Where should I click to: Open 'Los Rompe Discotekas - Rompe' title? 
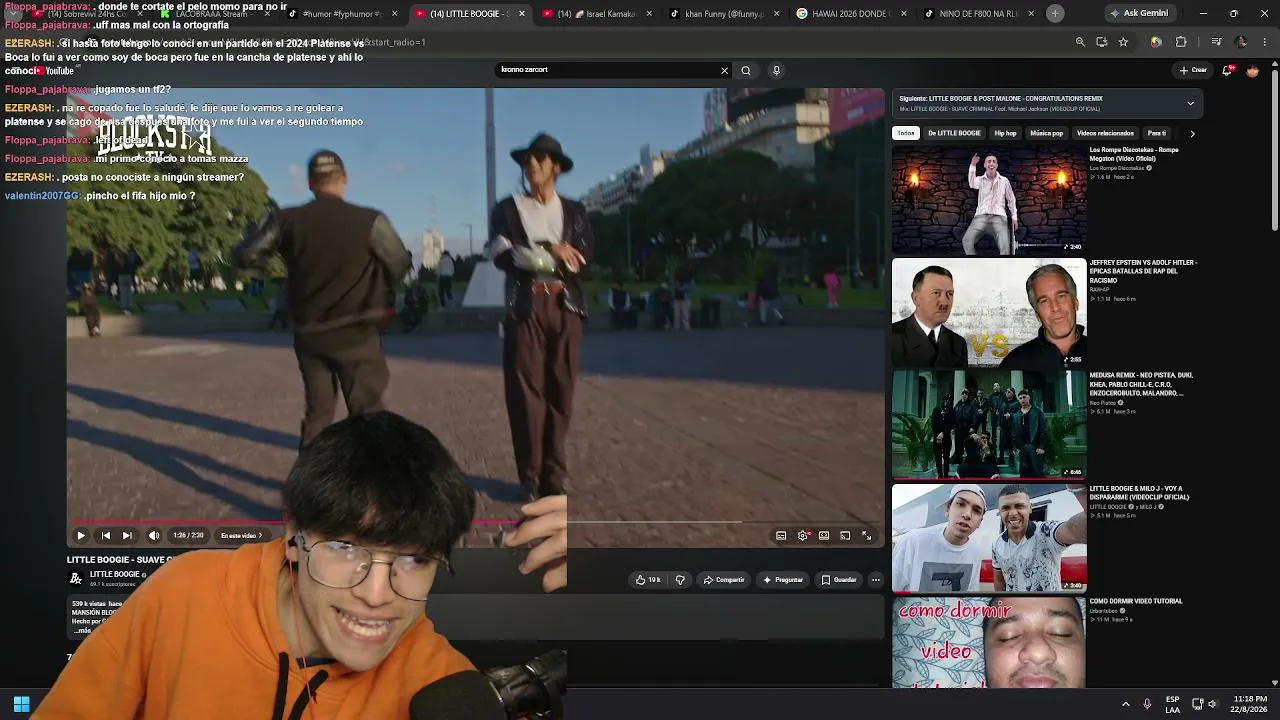tap(1134, 154)
